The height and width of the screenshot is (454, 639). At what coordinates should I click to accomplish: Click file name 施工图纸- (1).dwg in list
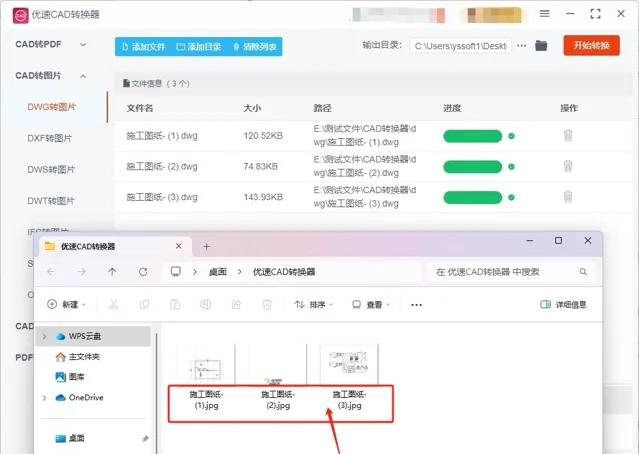coord(162,136)
